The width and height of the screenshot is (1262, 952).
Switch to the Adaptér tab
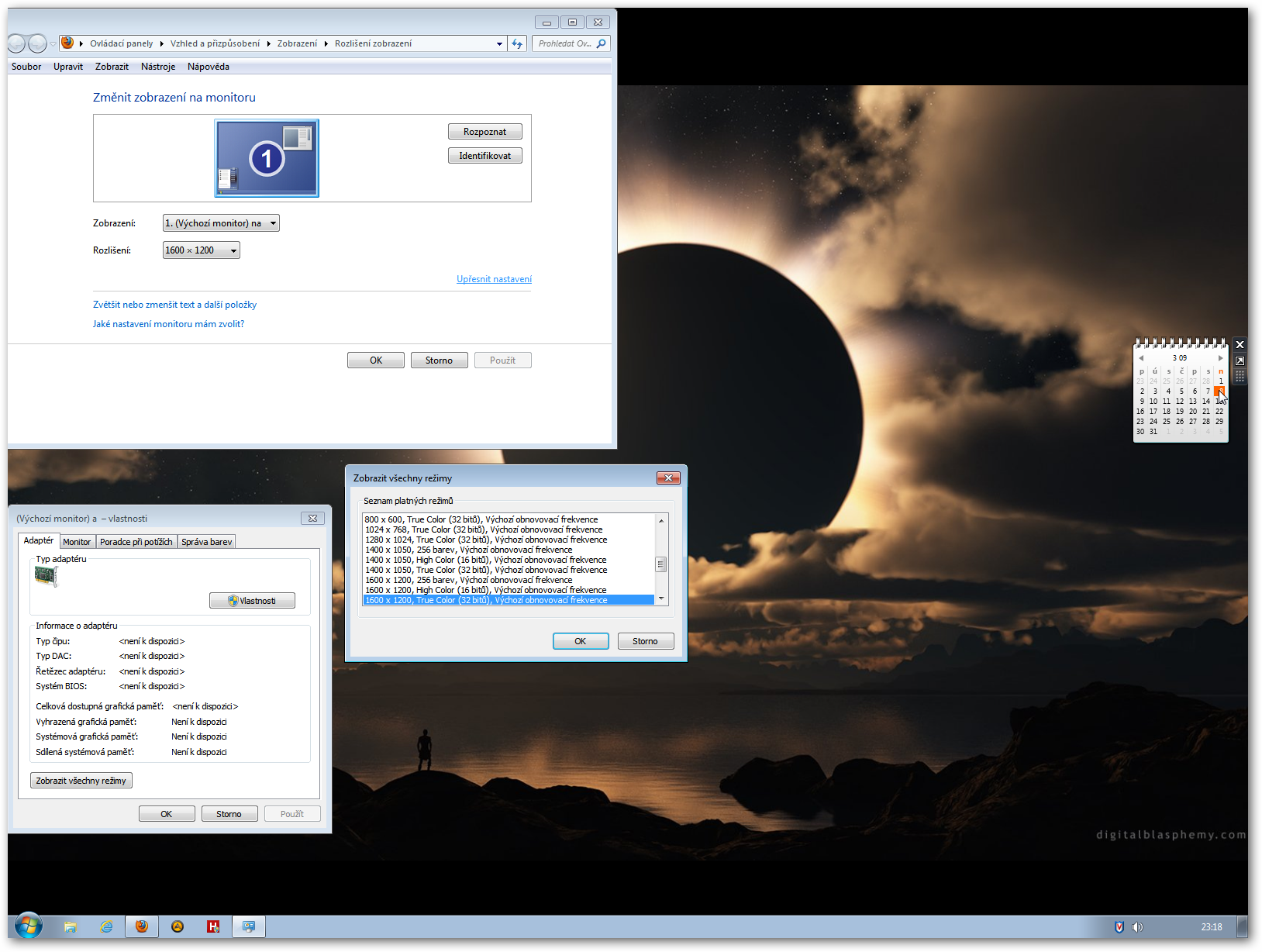click(39, 540)
